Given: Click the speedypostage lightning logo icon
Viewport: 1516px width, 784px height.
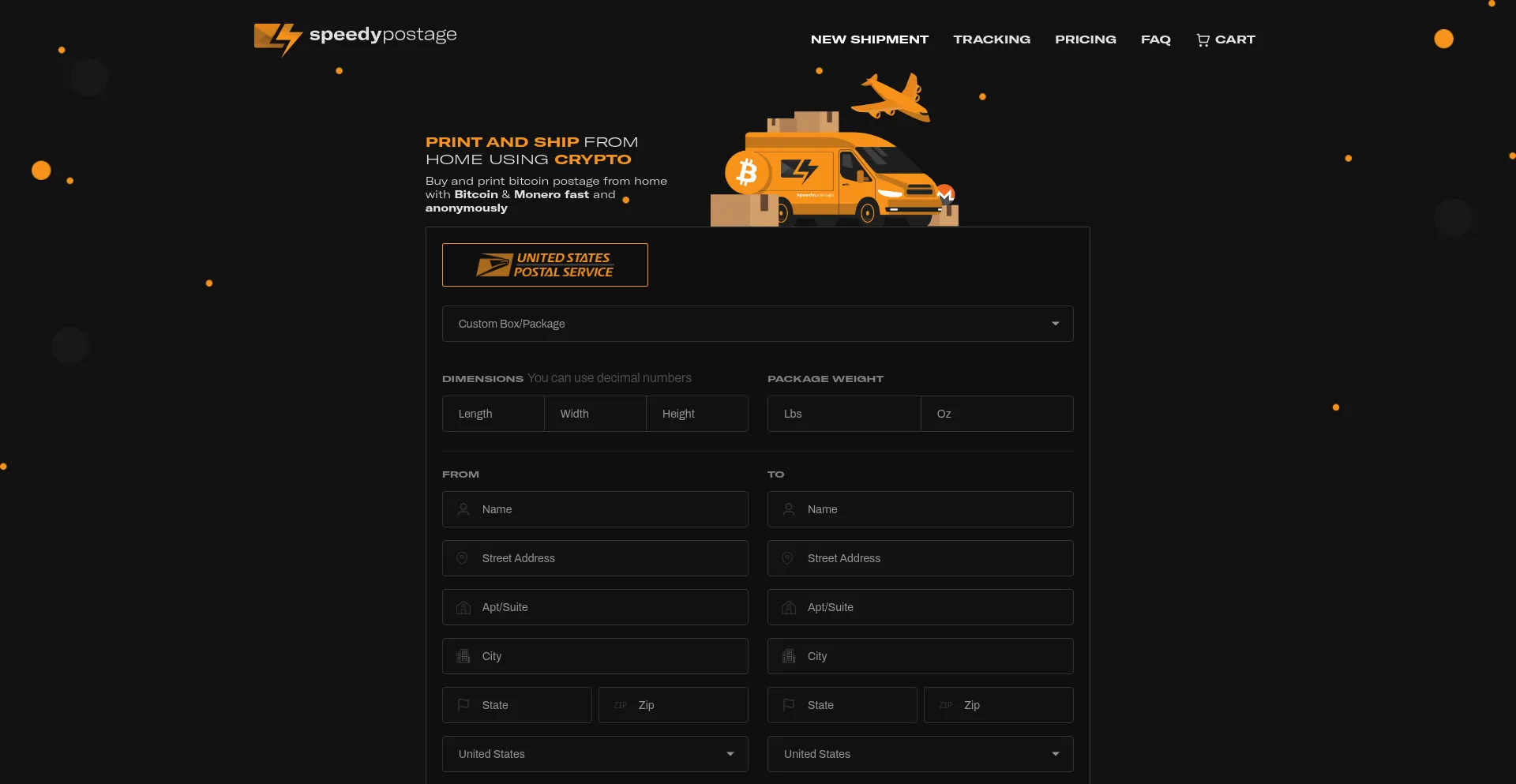Looking at the screenshot, I should coord(278,39).
